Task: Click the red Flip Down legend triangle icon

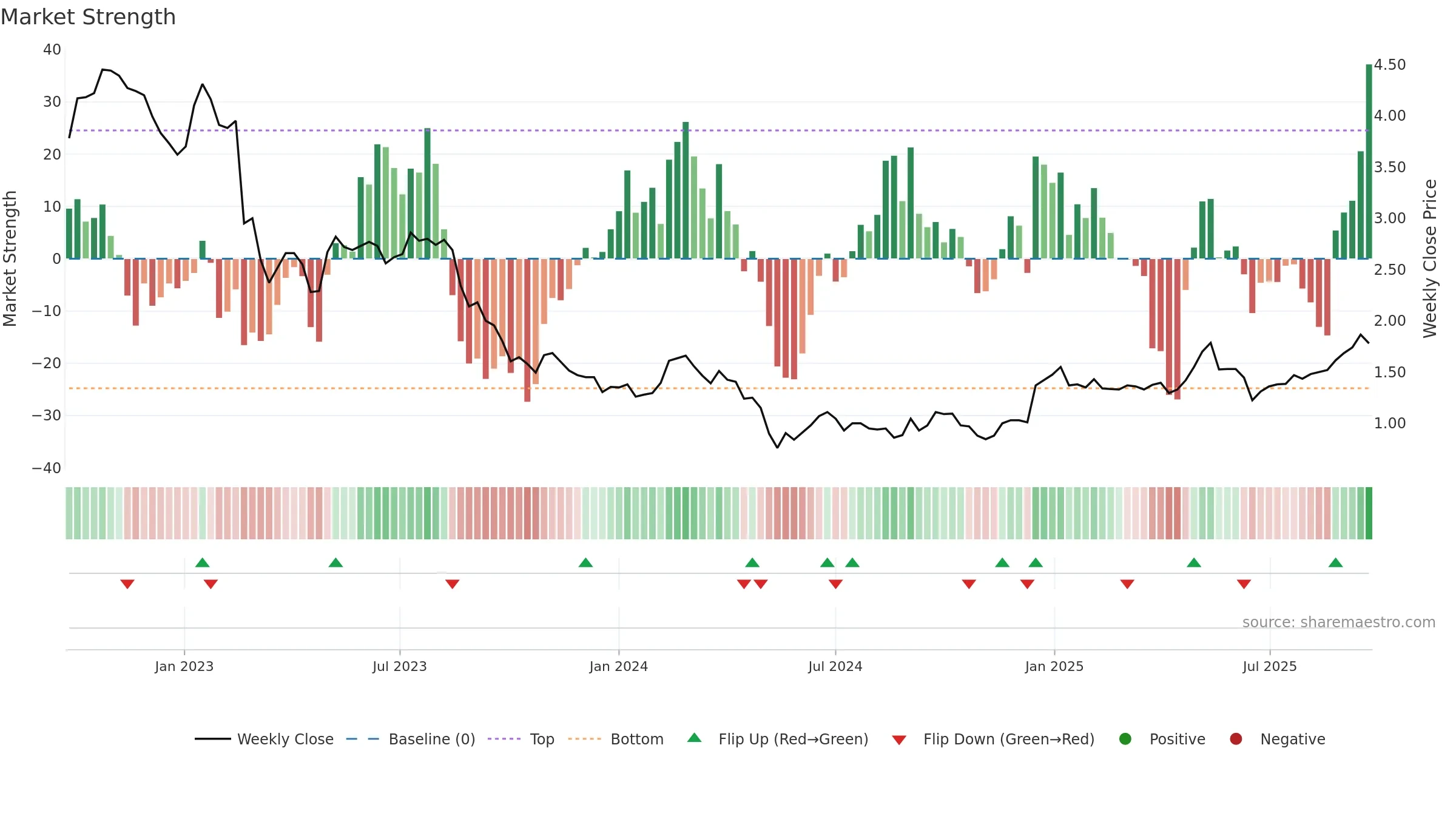Action: [899, 740]
